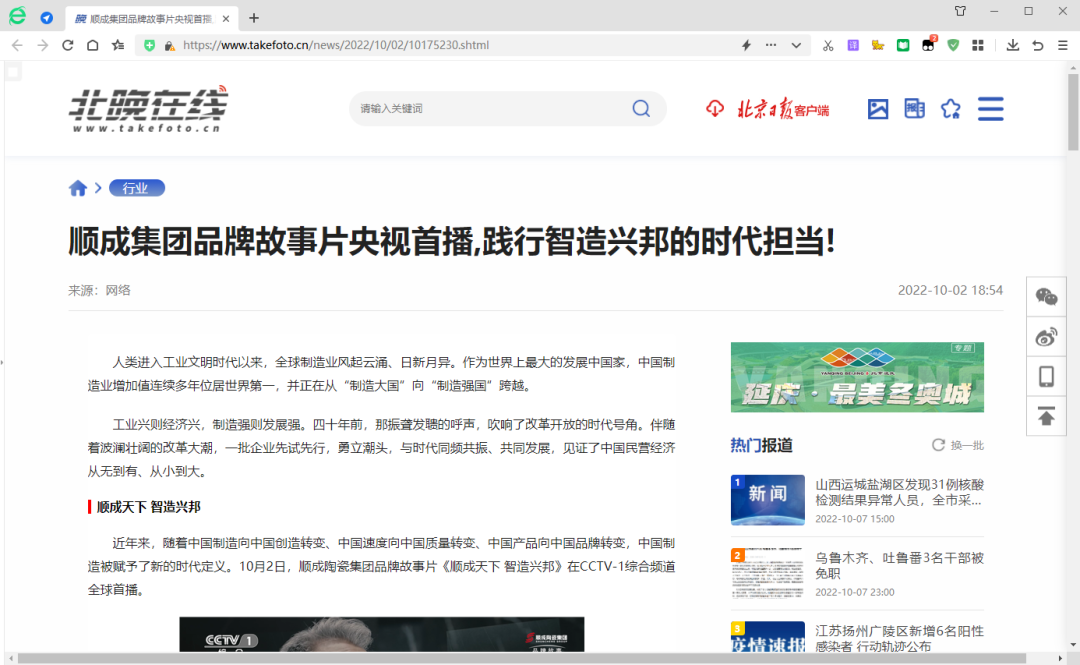
Task: Open the browser downloads icon
Action: click(x=1013, y=45)
